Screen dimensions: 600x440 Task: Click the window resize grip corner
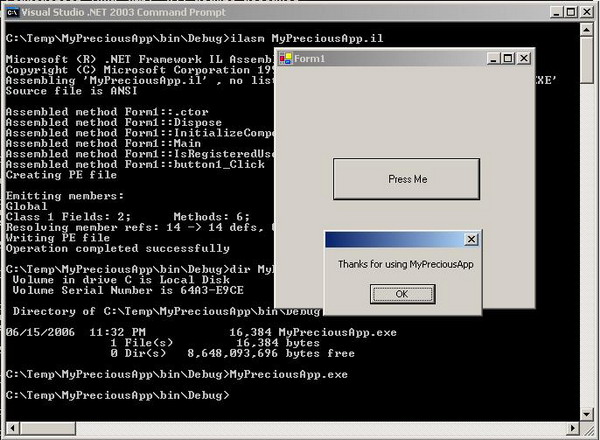pyautogui.click(x=588, y=430)
